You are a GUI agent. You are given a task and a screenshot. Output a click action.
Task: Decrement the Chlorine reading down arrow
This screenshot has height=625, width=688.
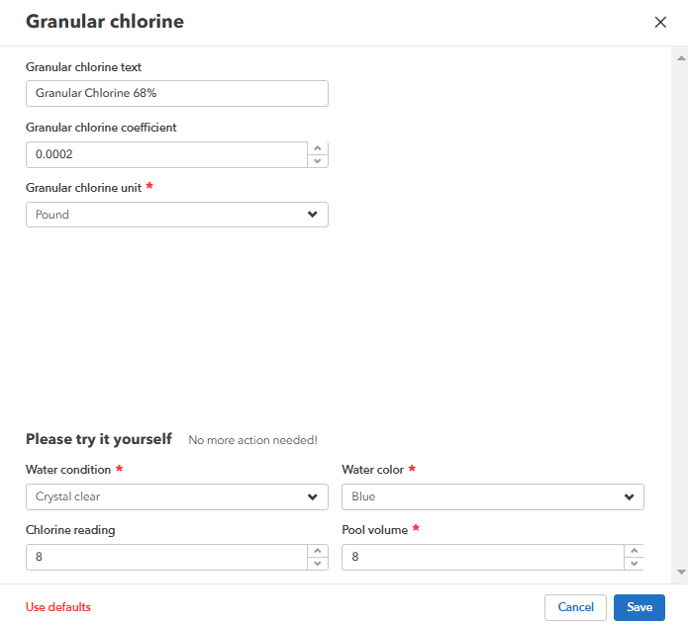tap(318, 564)
